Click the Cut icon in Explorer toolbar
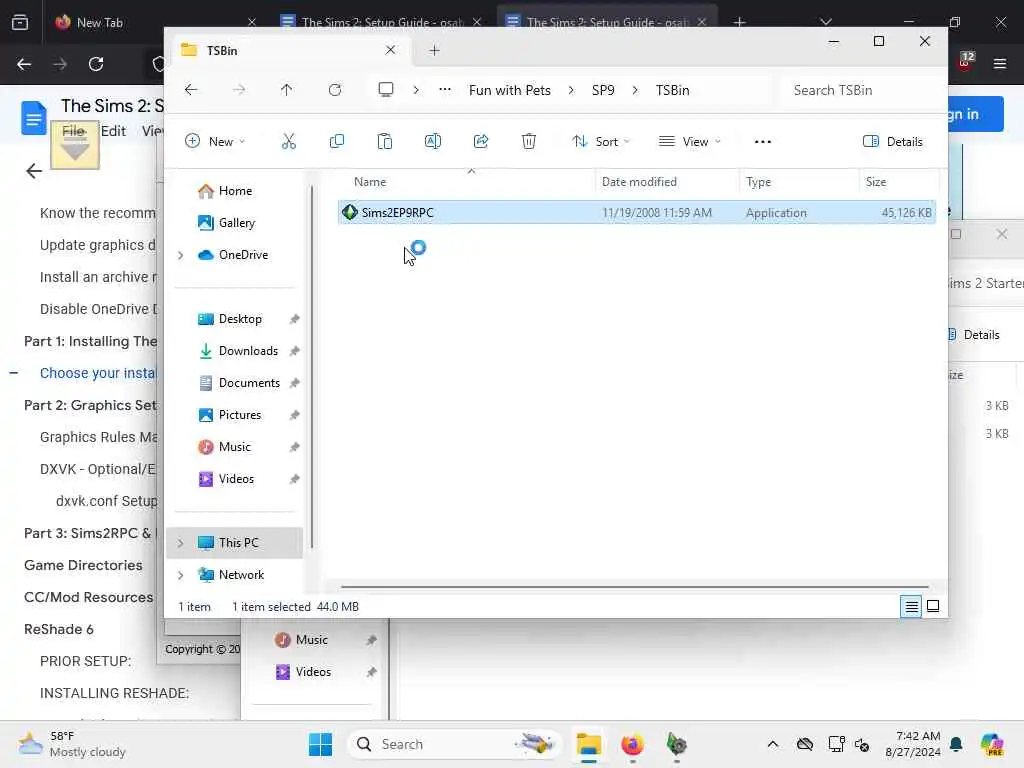This screenshot has height=768, width=1024. (x=289, y=141)
